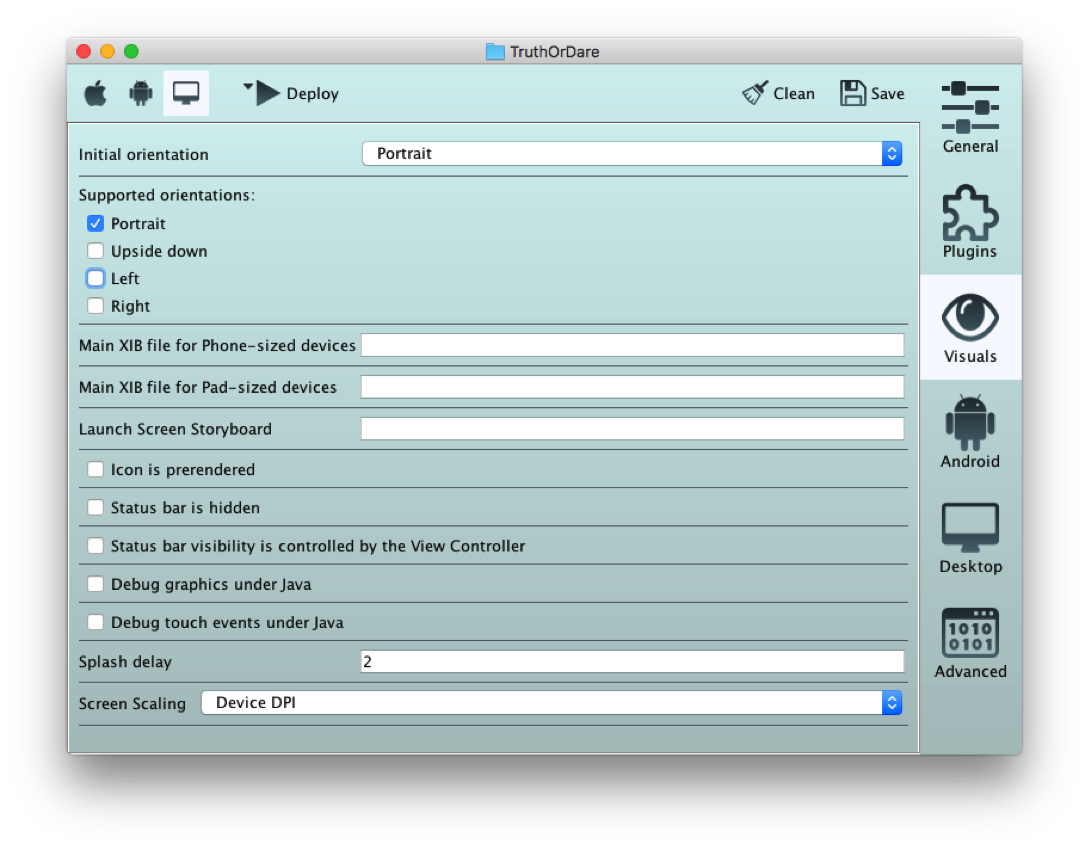Click the Splash delay value field
Screen dimensions: 1089x850
click(632, 662)
